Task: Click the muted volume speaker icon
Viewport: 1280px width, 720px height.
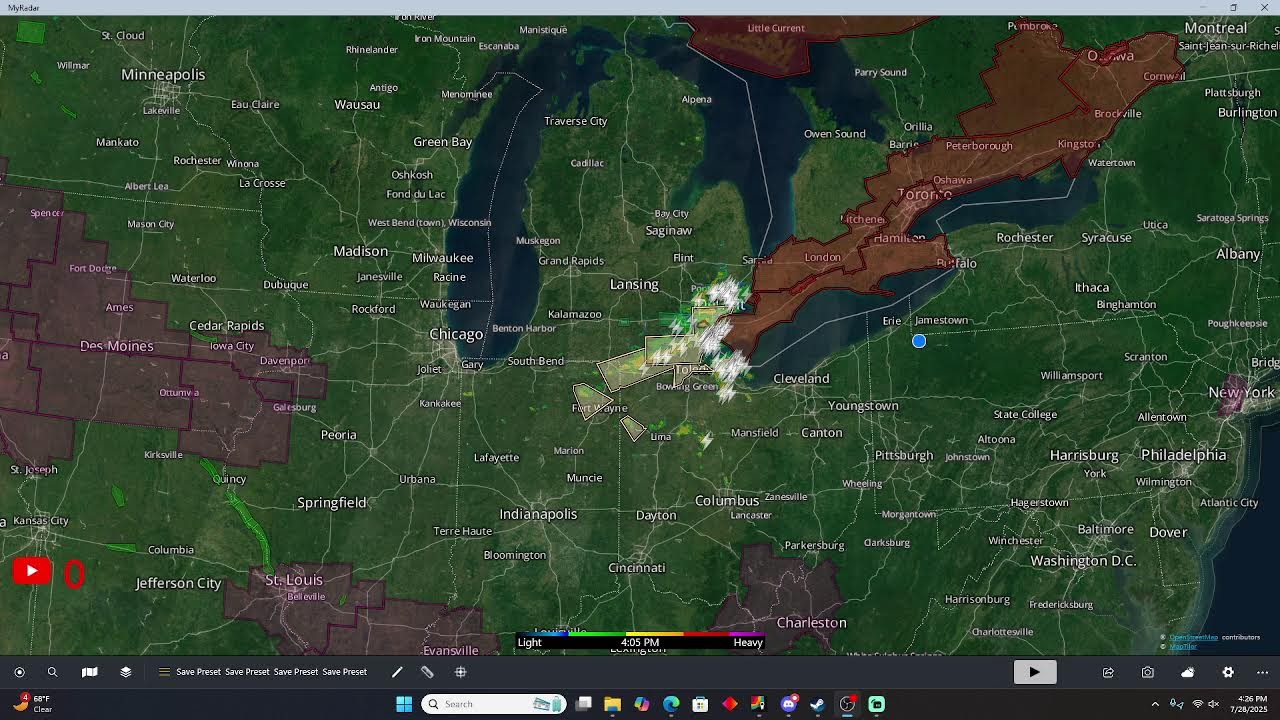Action: 1214,704
